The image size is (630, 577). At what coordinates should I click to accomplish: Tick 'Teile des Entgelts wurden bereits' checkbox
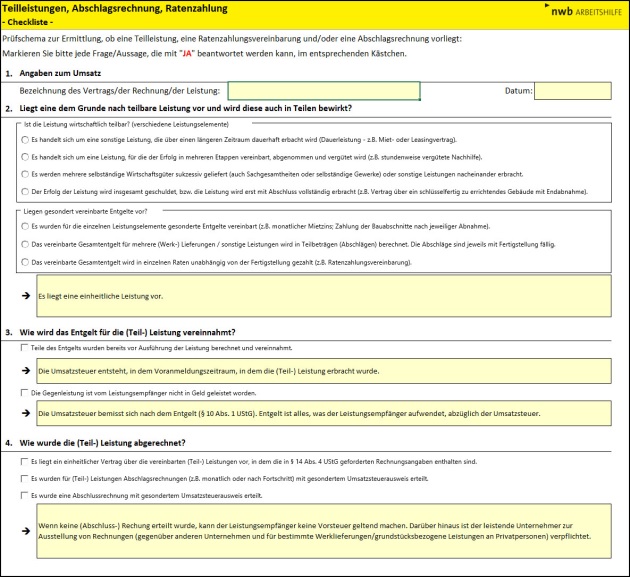[x=25, y=347]
